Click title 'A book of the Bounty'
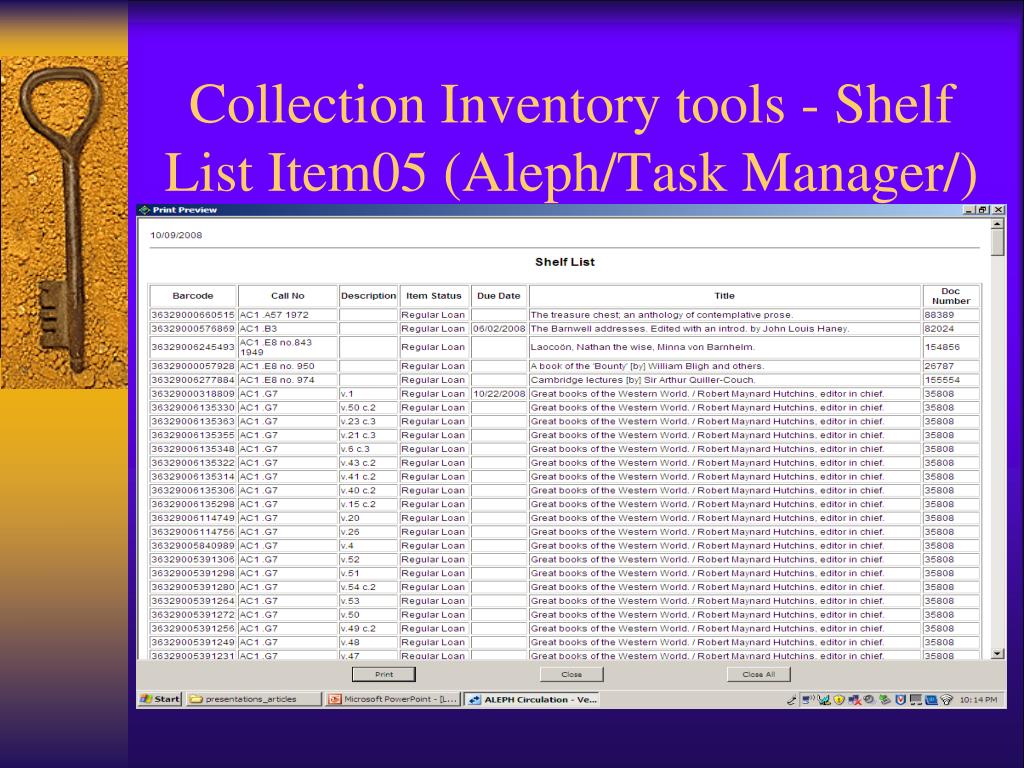The width and height of the screenshot is (1024, 768). (647, 366)
